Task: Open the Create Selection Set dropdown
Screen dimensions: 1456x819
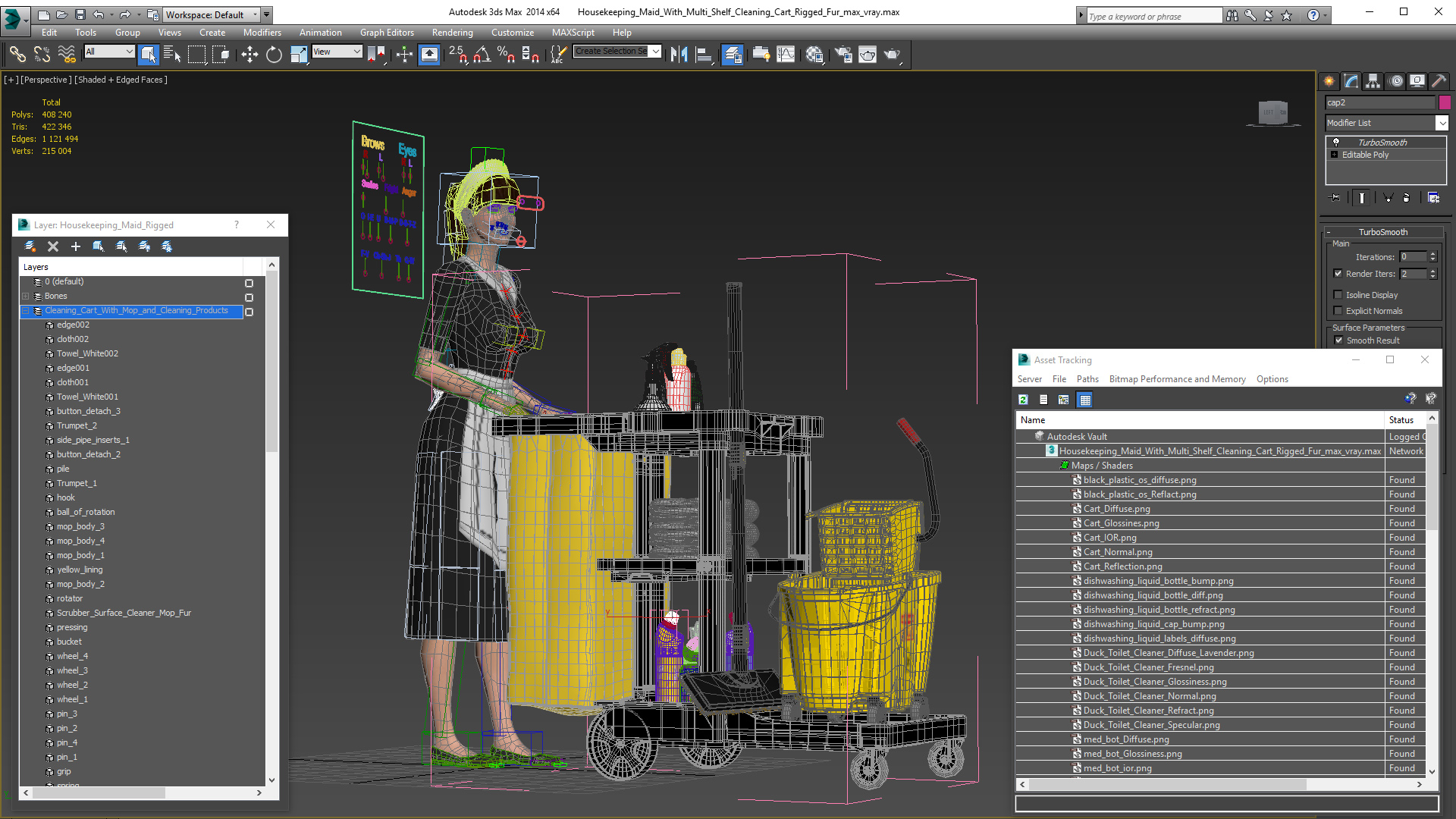Action: pyautogui.click(x=655, y=52)
